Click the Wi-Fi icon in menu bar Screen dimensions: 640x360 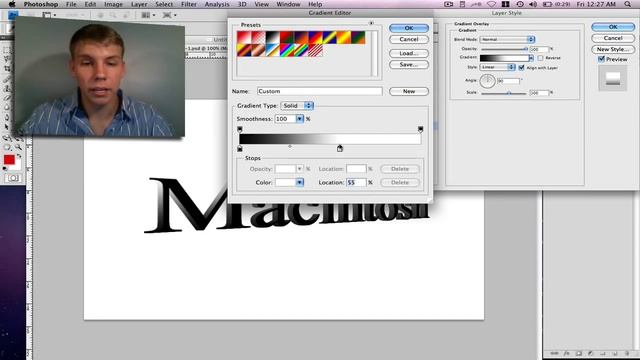tap(491, 4)
